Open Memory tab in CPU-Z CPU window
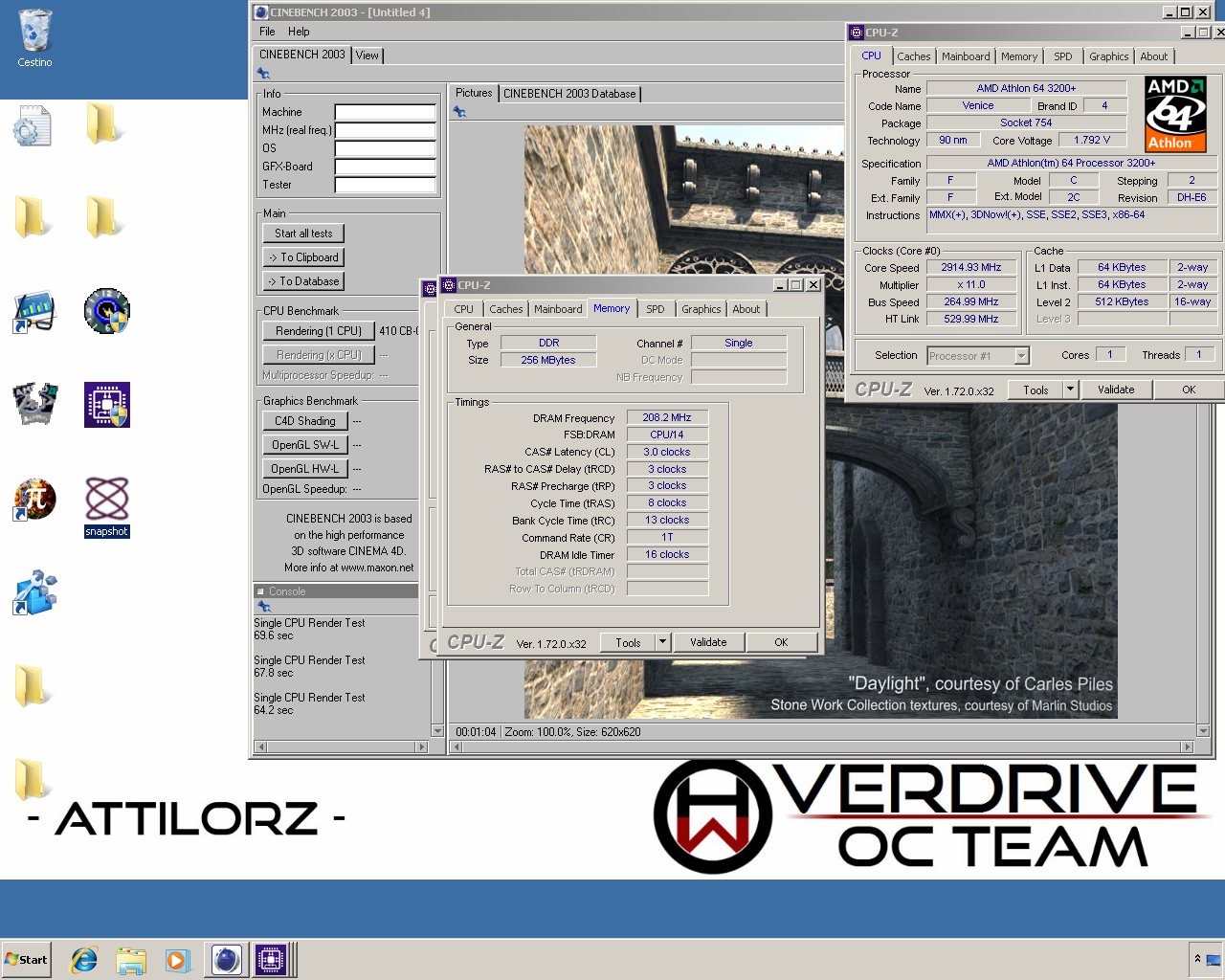This screenshot has height=980, width=1225. (1019, 56)
